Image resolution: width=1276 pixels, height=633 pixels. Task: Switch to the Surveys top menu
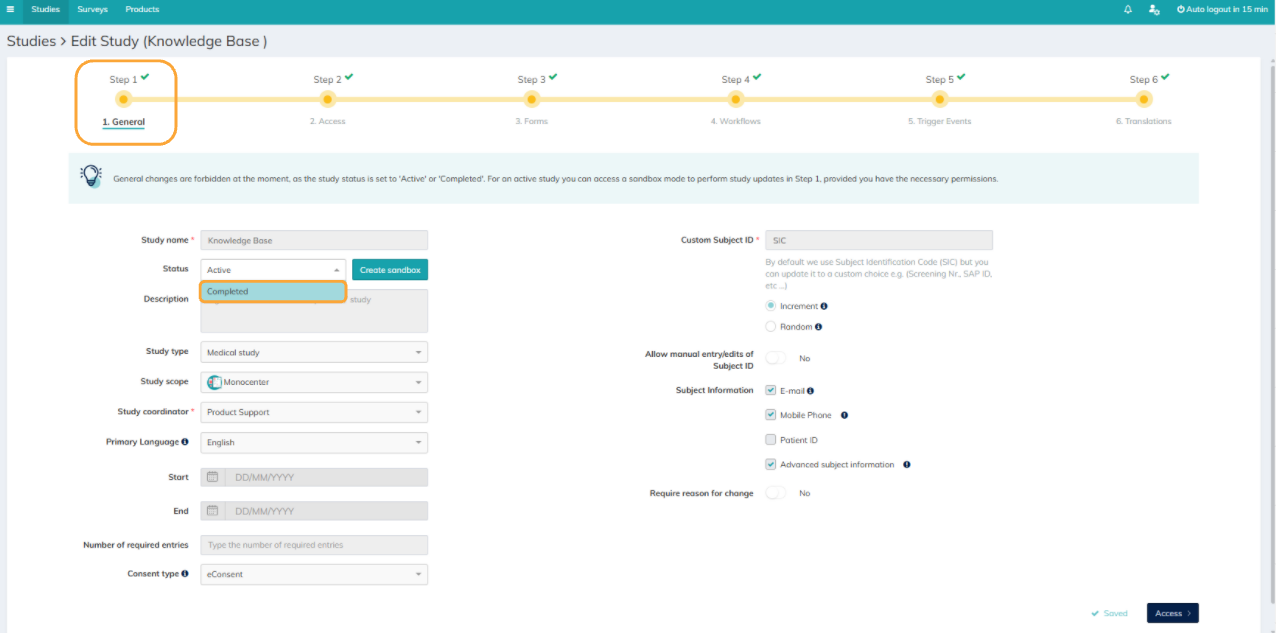pos(92,9)
